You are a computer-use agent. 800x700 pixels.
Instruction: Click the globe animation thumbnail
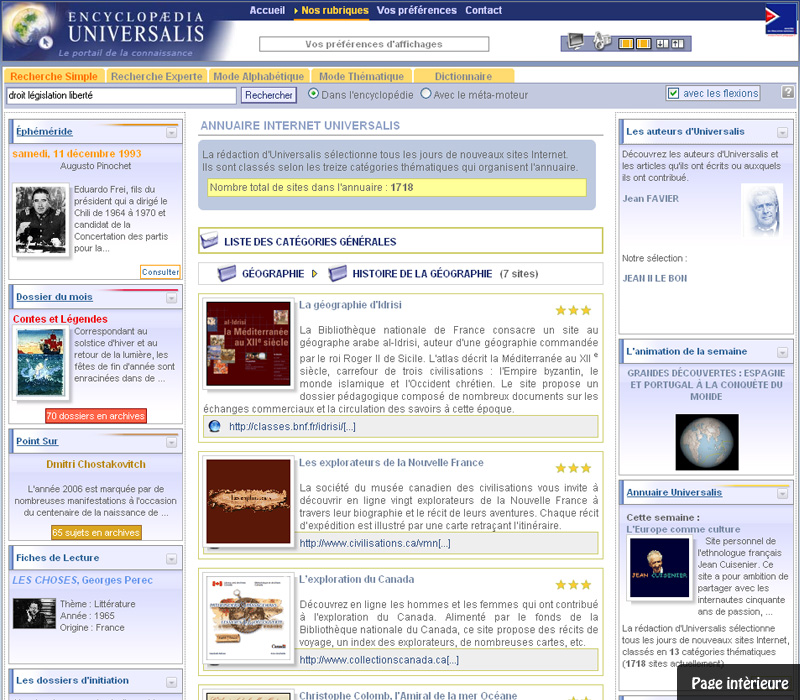click(x=707, y=442)
